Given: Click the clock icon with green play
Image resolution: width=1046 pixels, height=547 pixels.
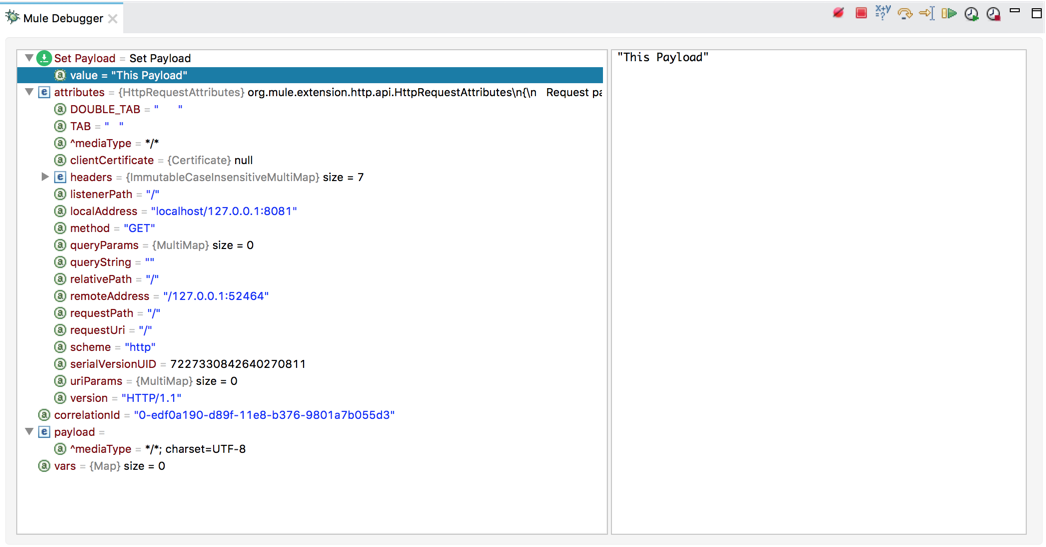Looking at the screenshot, I should click(x=971, y=14).
